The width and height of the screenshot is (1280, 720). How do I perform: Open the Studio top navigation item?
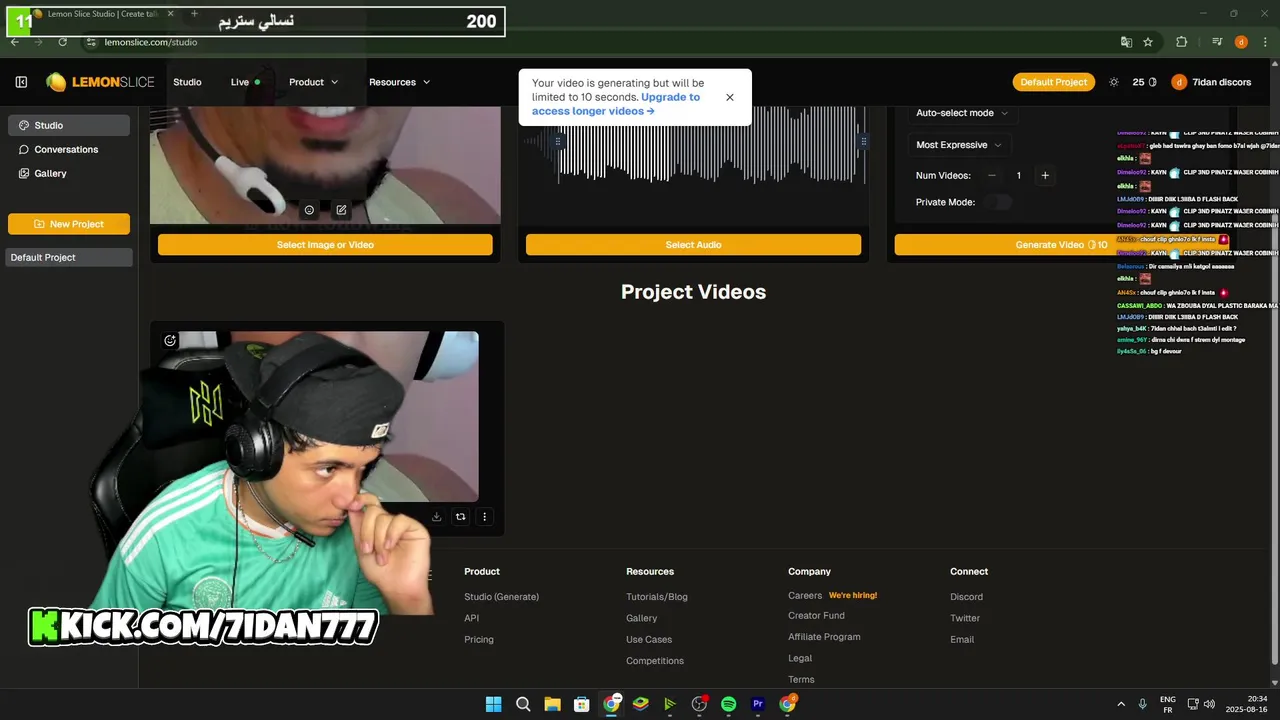click(187, 82)
